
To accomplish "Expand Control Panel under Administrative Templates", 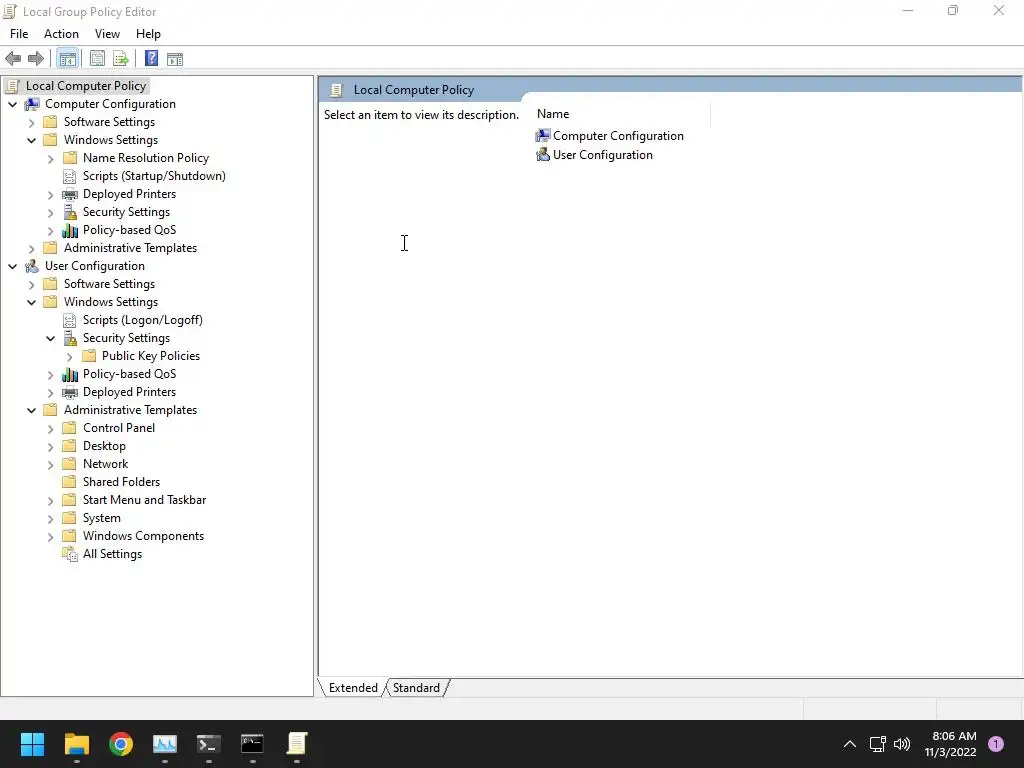I will tap(50, 428).
